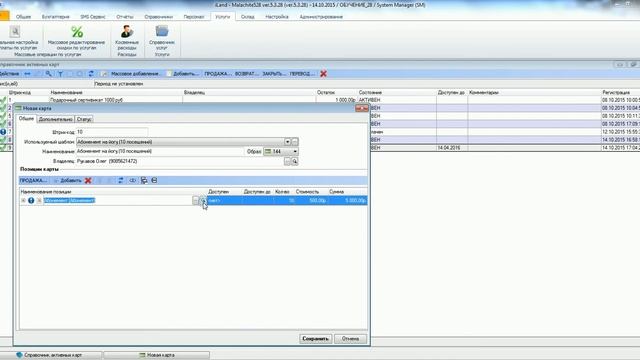This screenshot has height=360, width=640.
Task: Click the red X delete icon in main toolbar
Action: pyautogui.click(x=323, y=74)
